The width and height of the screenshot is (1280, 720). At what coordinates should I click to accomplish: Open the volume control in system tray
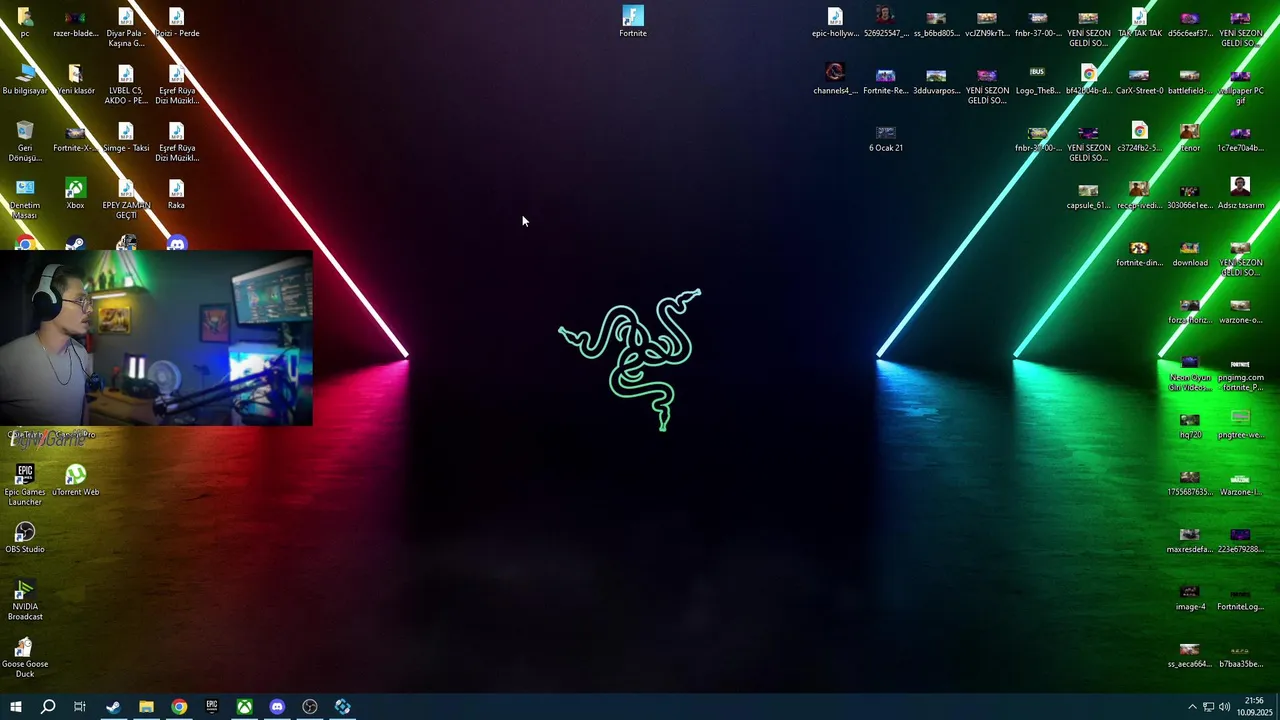(x=1224, y=707)
